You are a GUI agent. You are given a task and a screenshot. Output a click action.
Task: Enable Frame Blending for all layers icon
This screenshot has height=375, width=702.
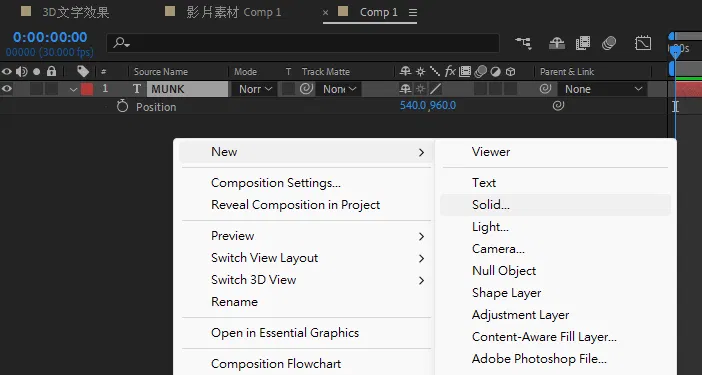(x=582, y=43)
